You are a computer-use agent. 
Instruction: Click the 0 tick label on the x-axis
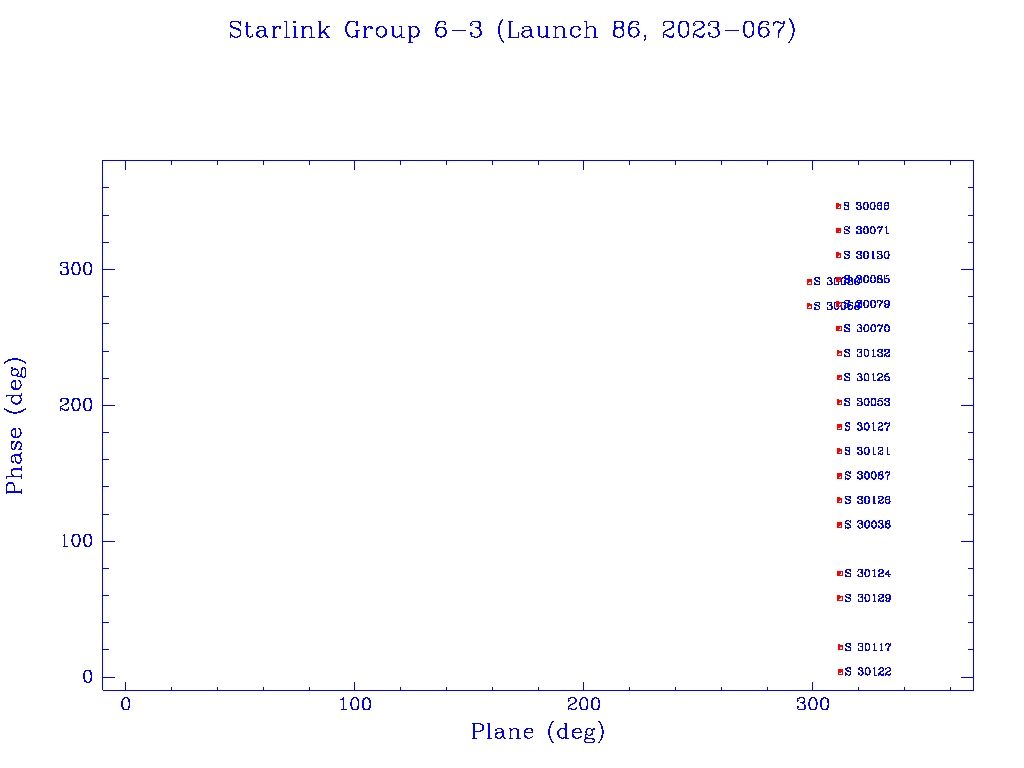[x=126, y=705]
